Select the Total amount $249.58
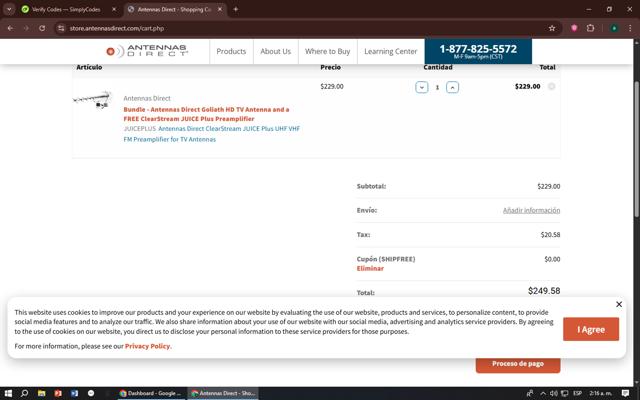 point(544,291)
